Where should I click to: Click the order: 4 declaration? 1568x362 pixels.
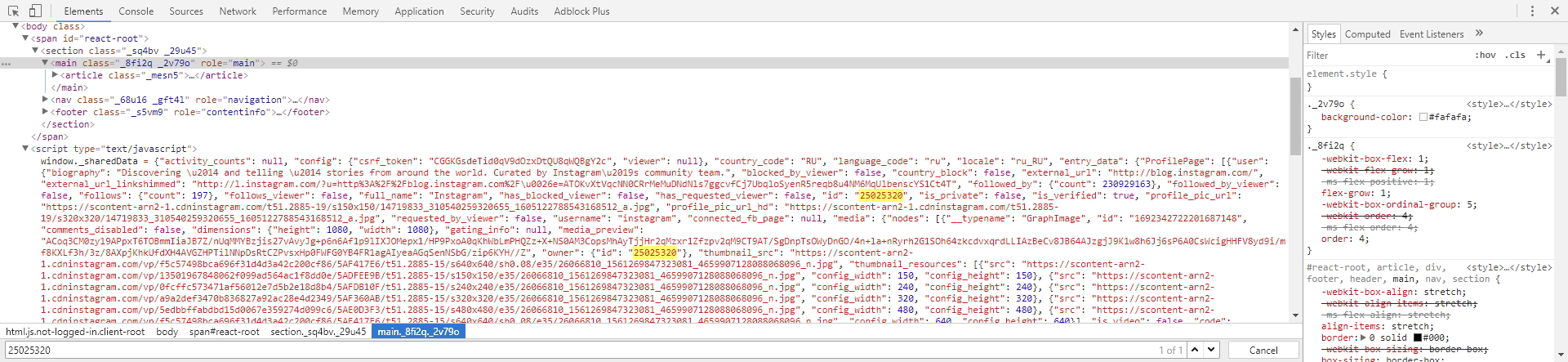click(1345, 239)
